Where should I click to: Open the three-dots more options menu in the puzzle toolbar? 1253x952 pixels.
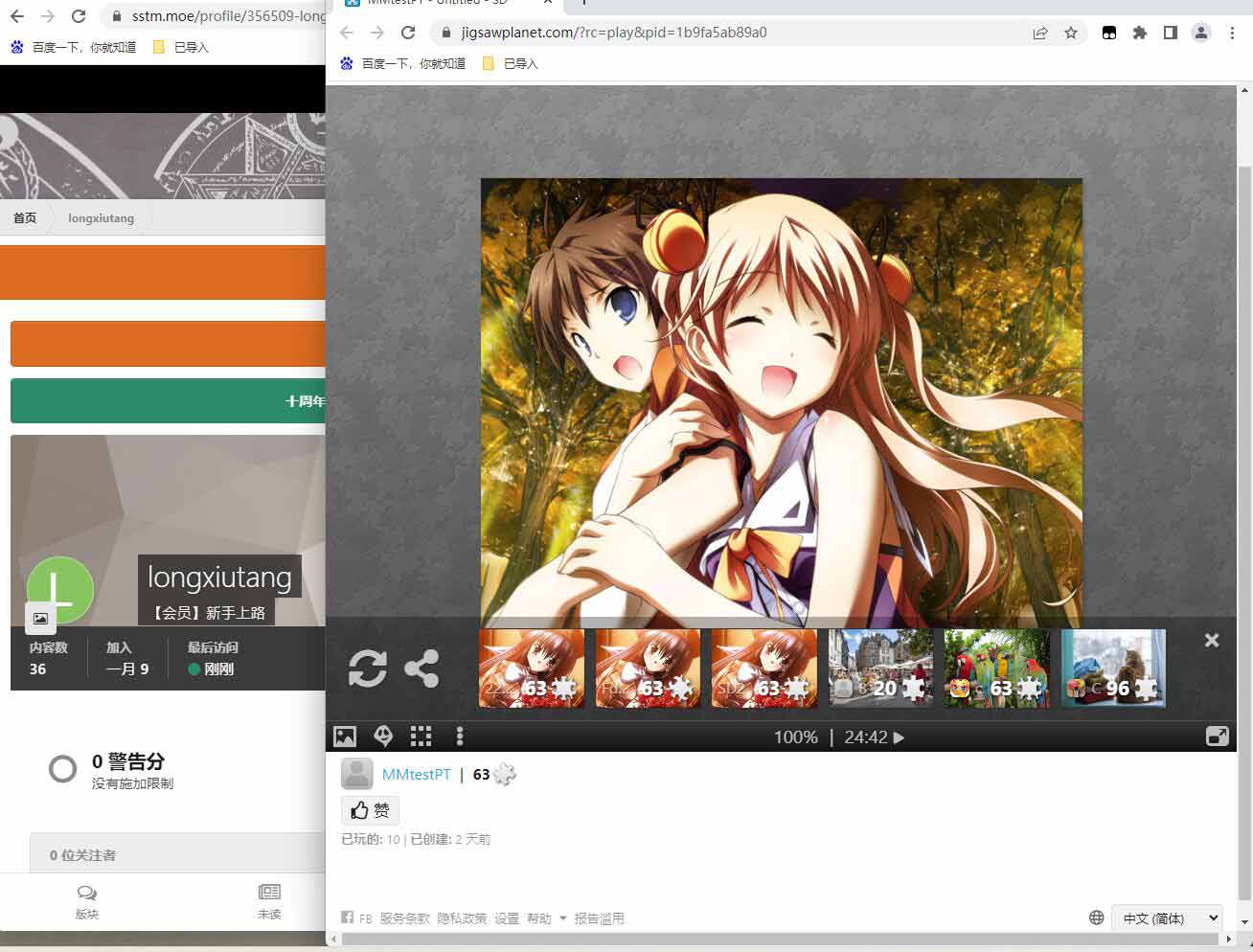pos(460,736)
